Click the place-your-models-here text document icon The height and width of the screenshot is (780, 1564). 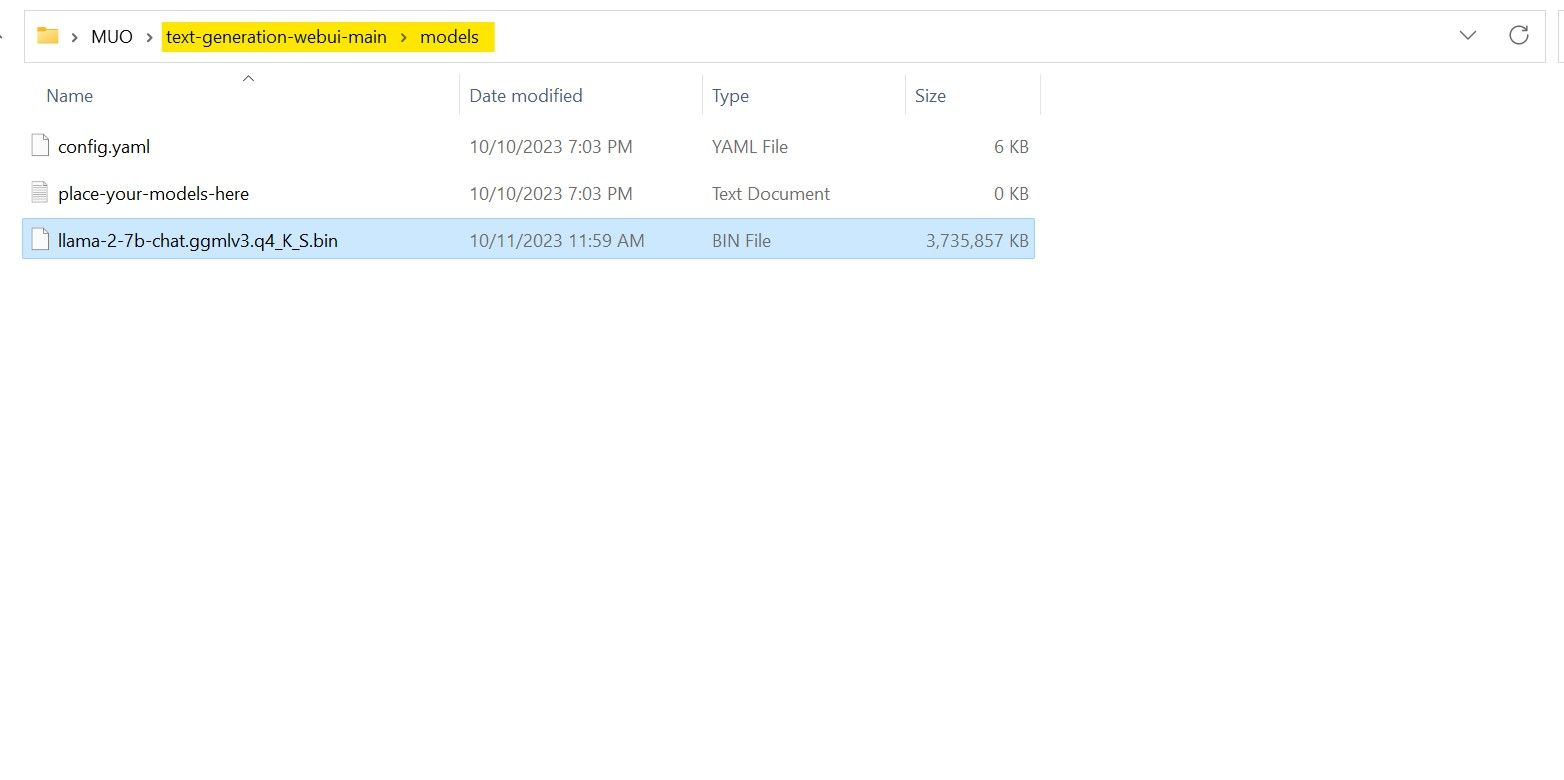pos(40,193)
